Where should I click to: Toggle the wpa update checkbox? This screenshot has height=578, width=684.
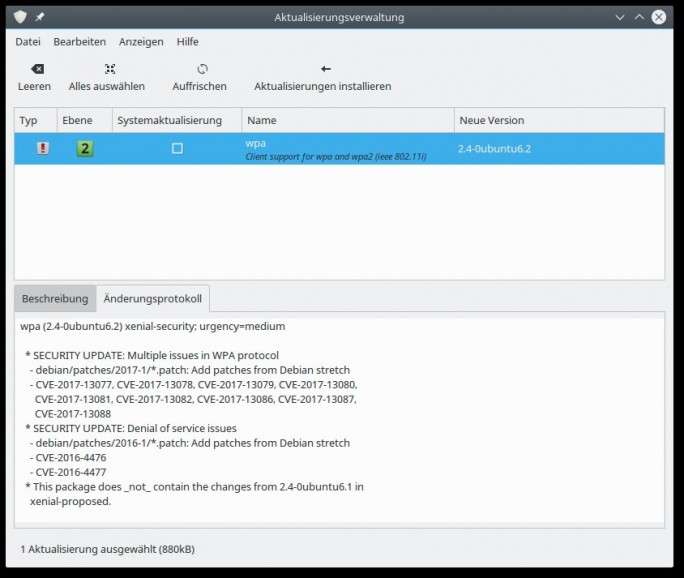(177, 148)
